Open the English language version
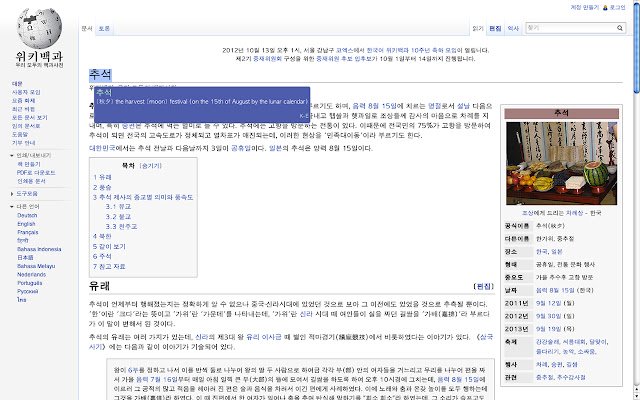The image size is (640, 400). 26,224
